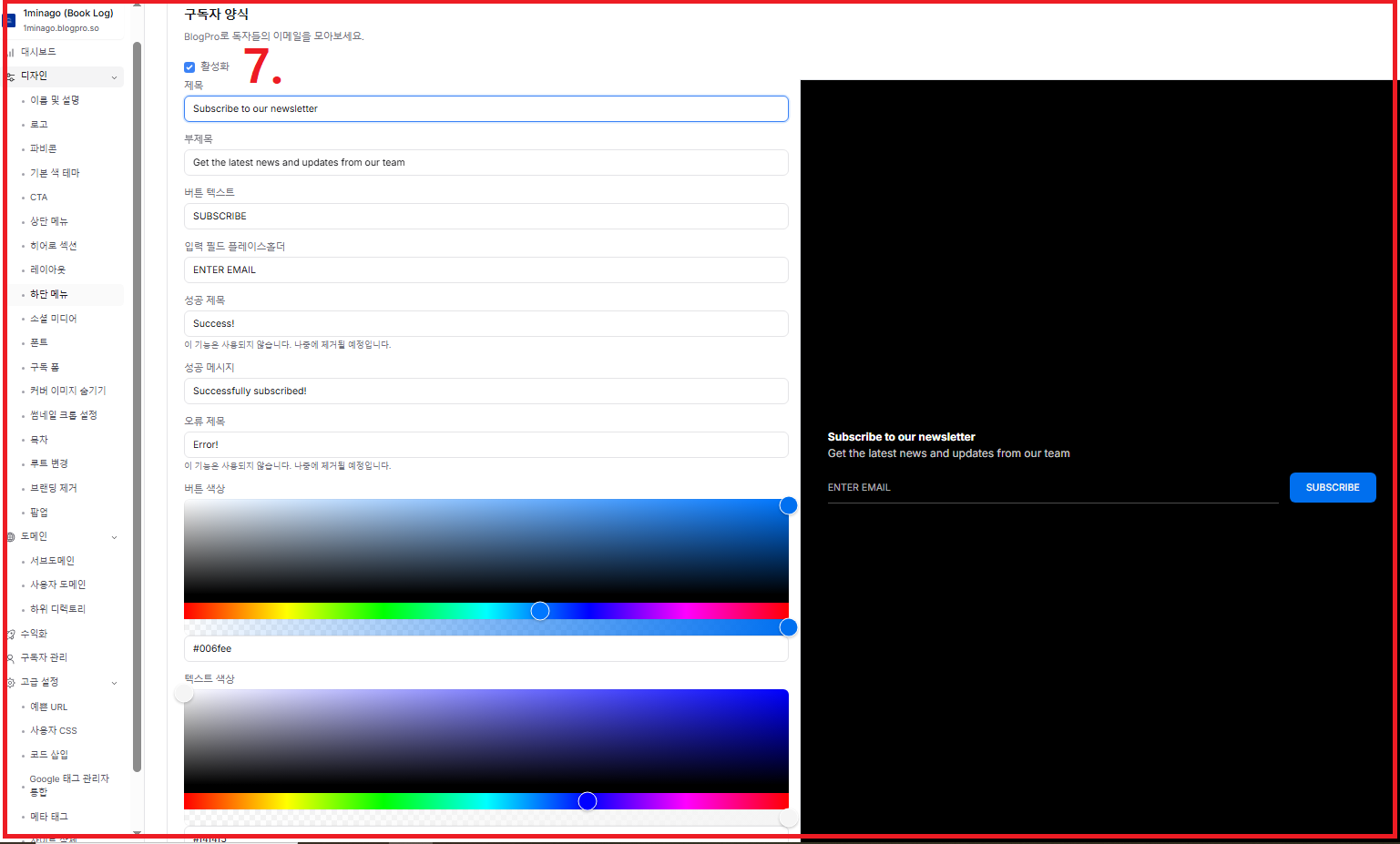Image resolution: width=1400 pixels, height=844 pixels.
Task: Go to 폰트 settings
Action: 39,342
